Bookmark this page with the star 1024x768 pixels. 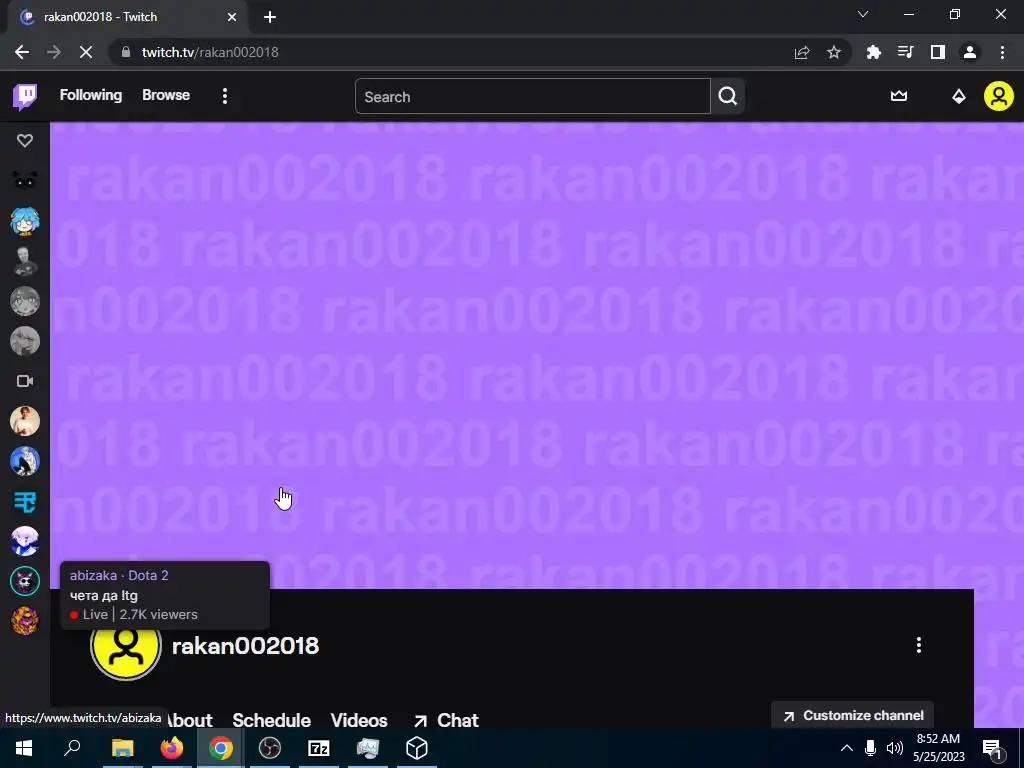833,52
